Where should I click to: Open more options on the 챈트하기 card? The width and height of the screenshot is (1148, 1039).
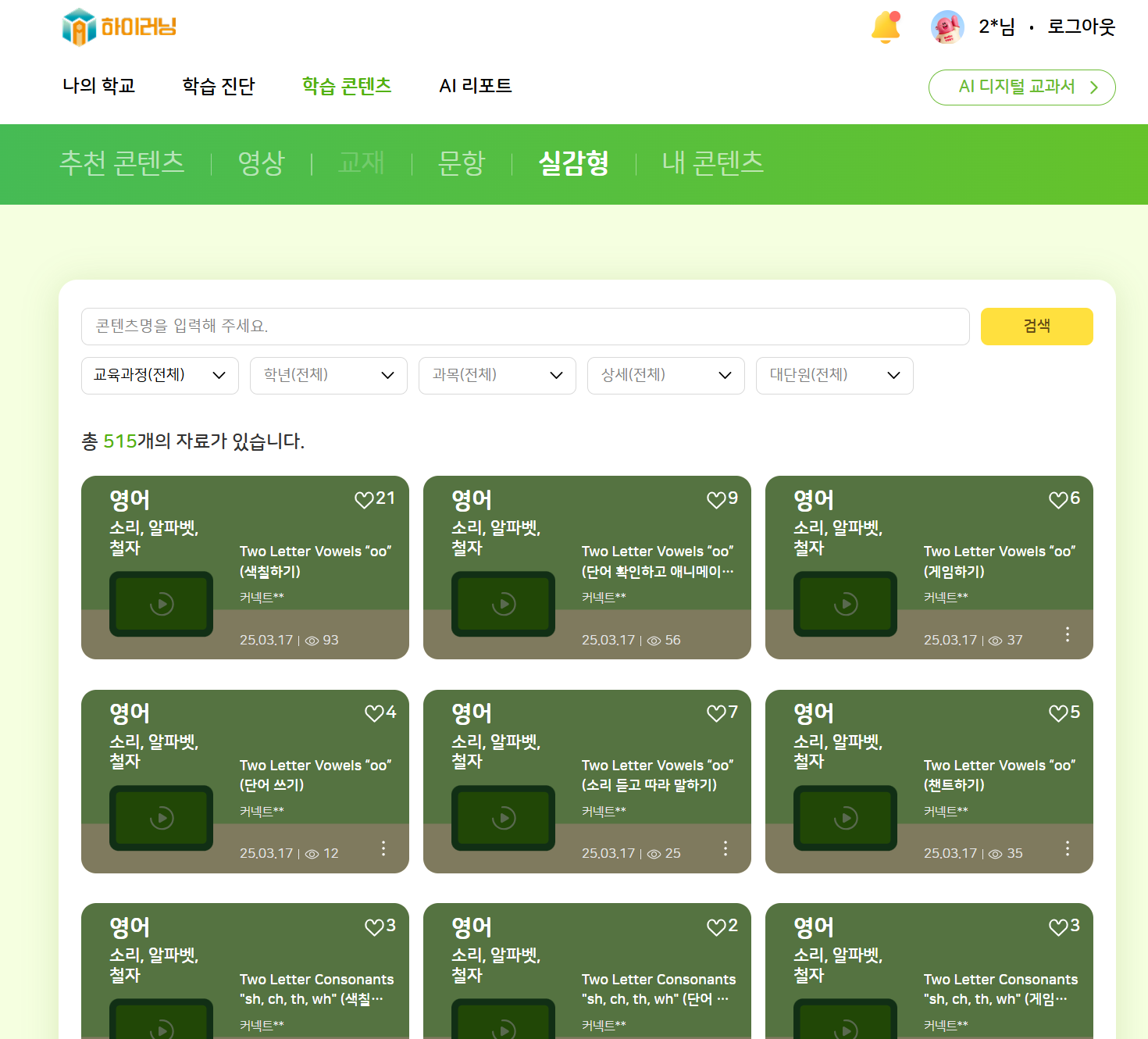[1067, 848]
